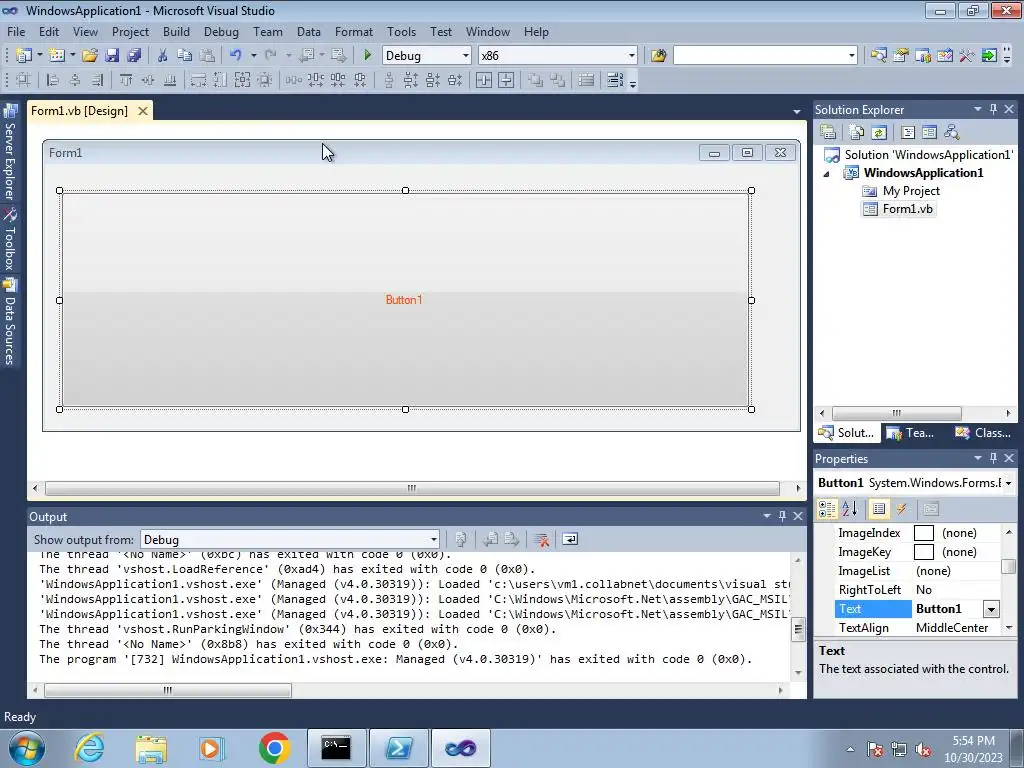Viewport: 1024px width, 768px height.
Task: Click the Make Same Width icon
Action: tap(198, 80)
